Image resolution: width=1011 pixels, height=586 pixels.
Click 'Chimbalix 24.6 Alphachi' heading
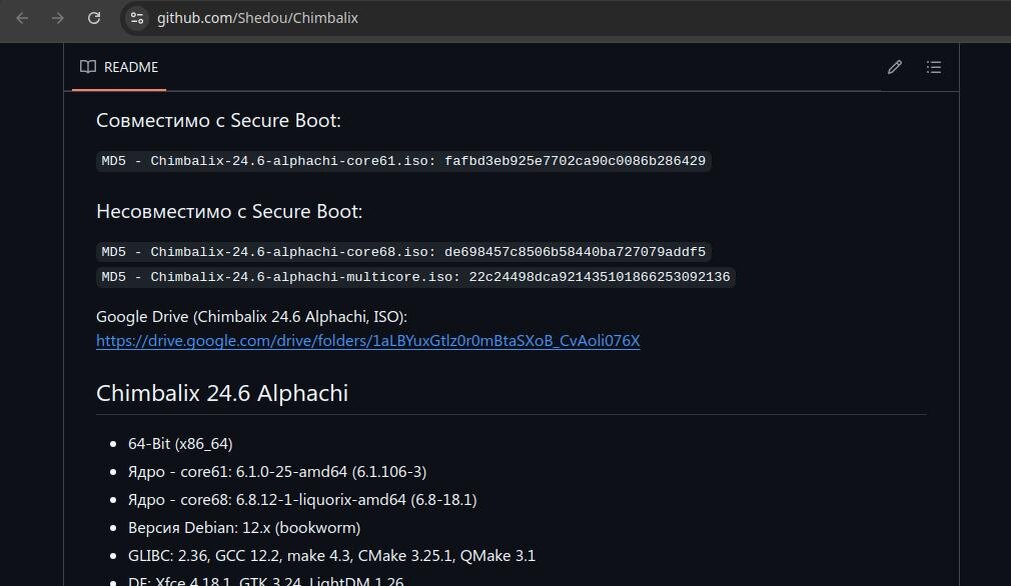(222, 393)
